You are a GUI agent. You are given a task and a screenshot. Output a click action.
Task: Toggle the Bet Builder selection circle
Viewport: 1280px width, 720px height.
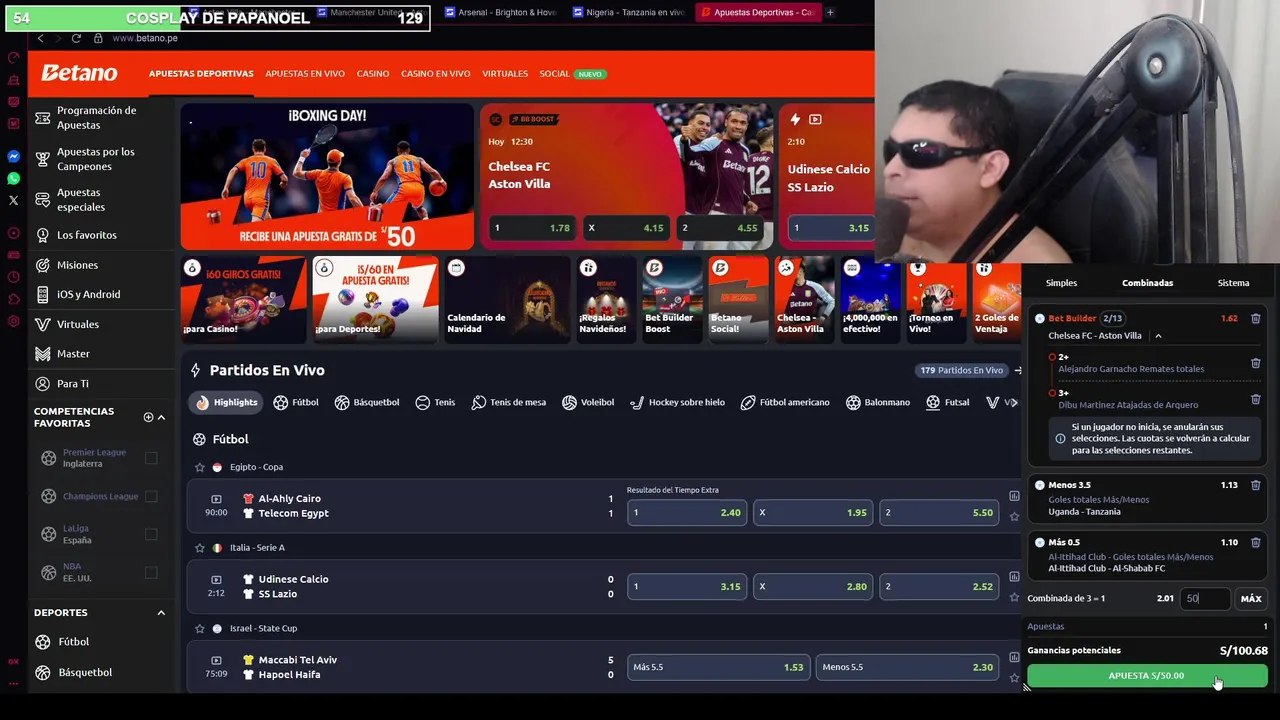pos(1040,319)
